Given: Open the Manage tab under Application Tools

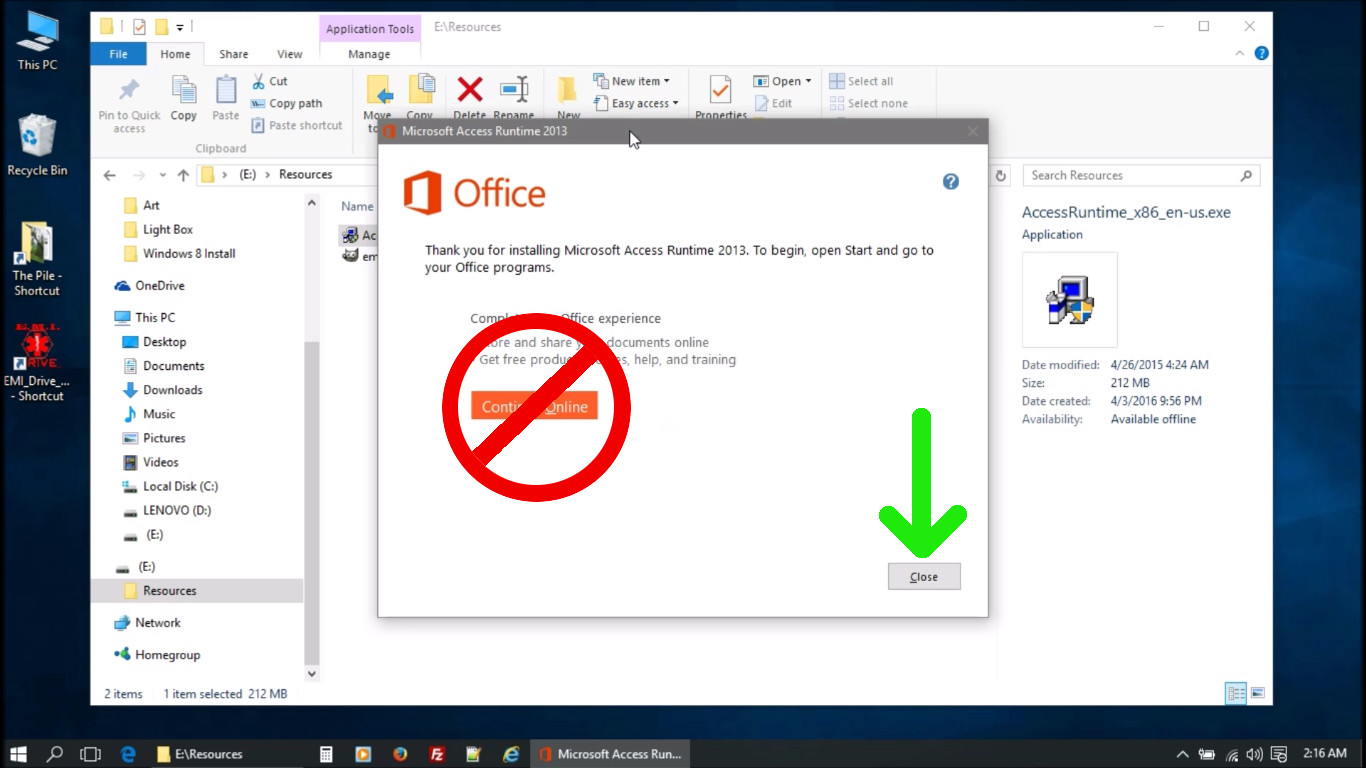Looking at the screenshot, I should click(x=369, y=54).
